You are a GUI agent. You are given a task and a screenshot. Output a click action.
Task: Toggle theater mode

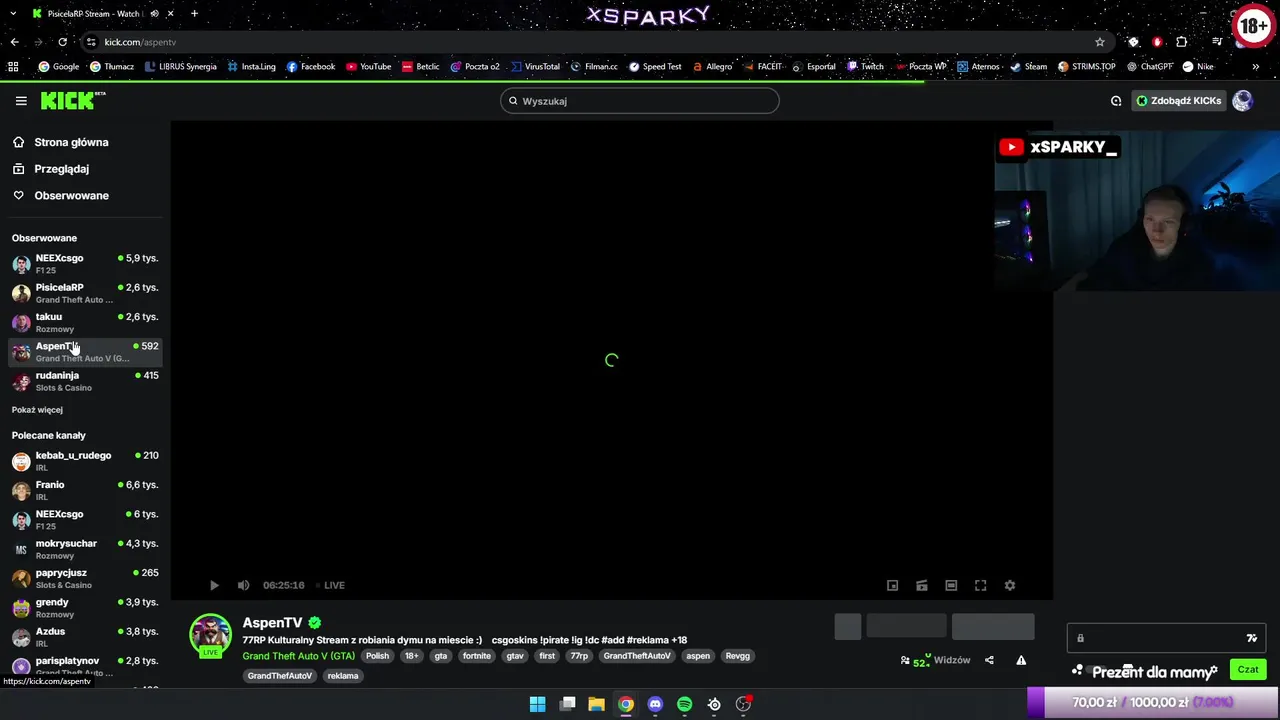[951, 585]
